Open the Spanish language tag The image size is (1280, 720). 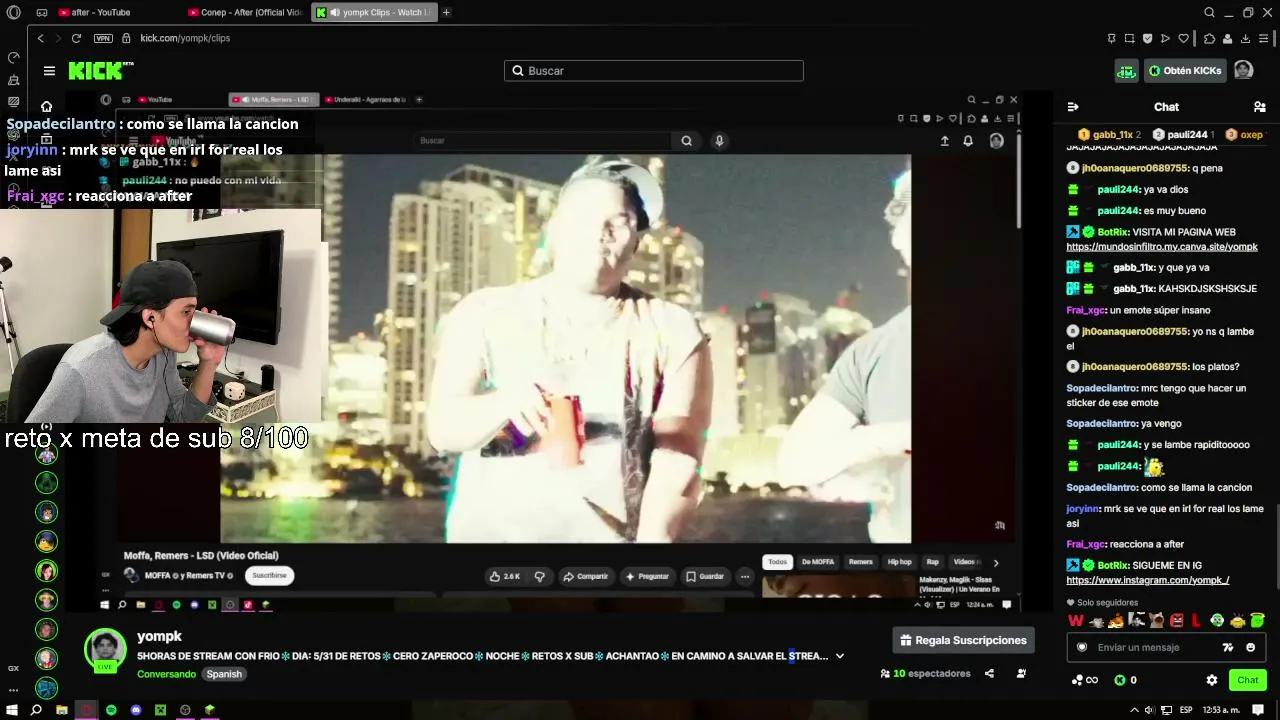coord(224,674)
